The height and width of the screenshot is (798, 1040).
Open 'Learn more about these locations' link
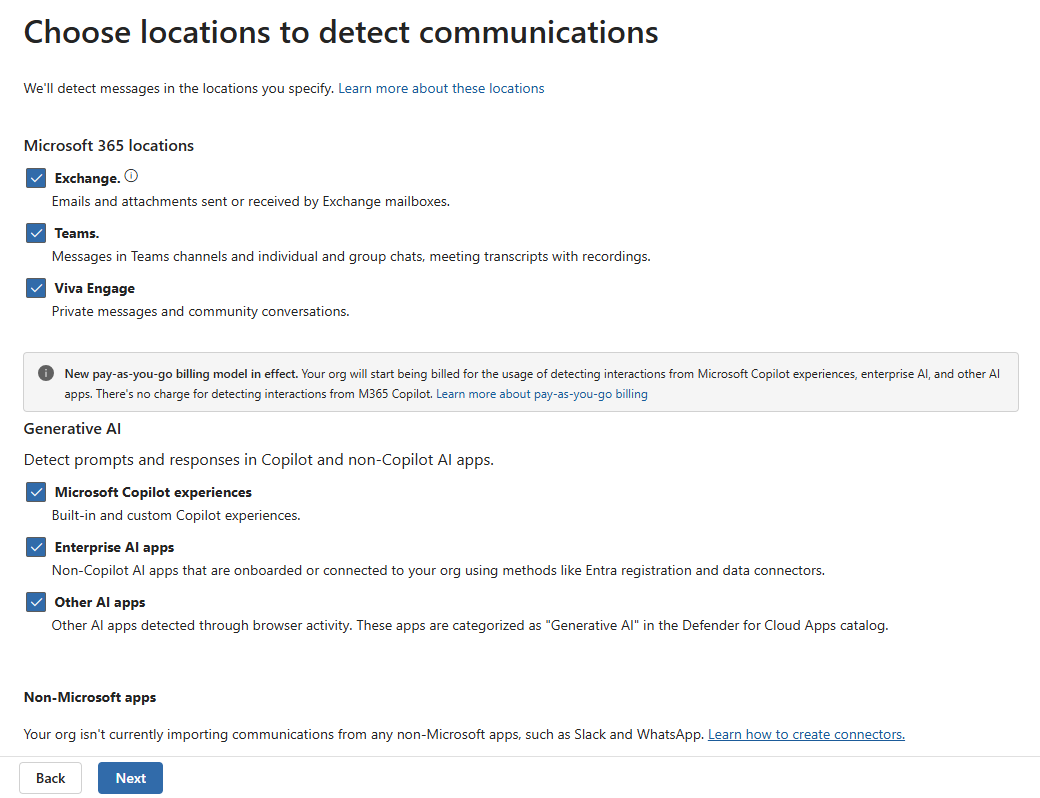[441, 88]
